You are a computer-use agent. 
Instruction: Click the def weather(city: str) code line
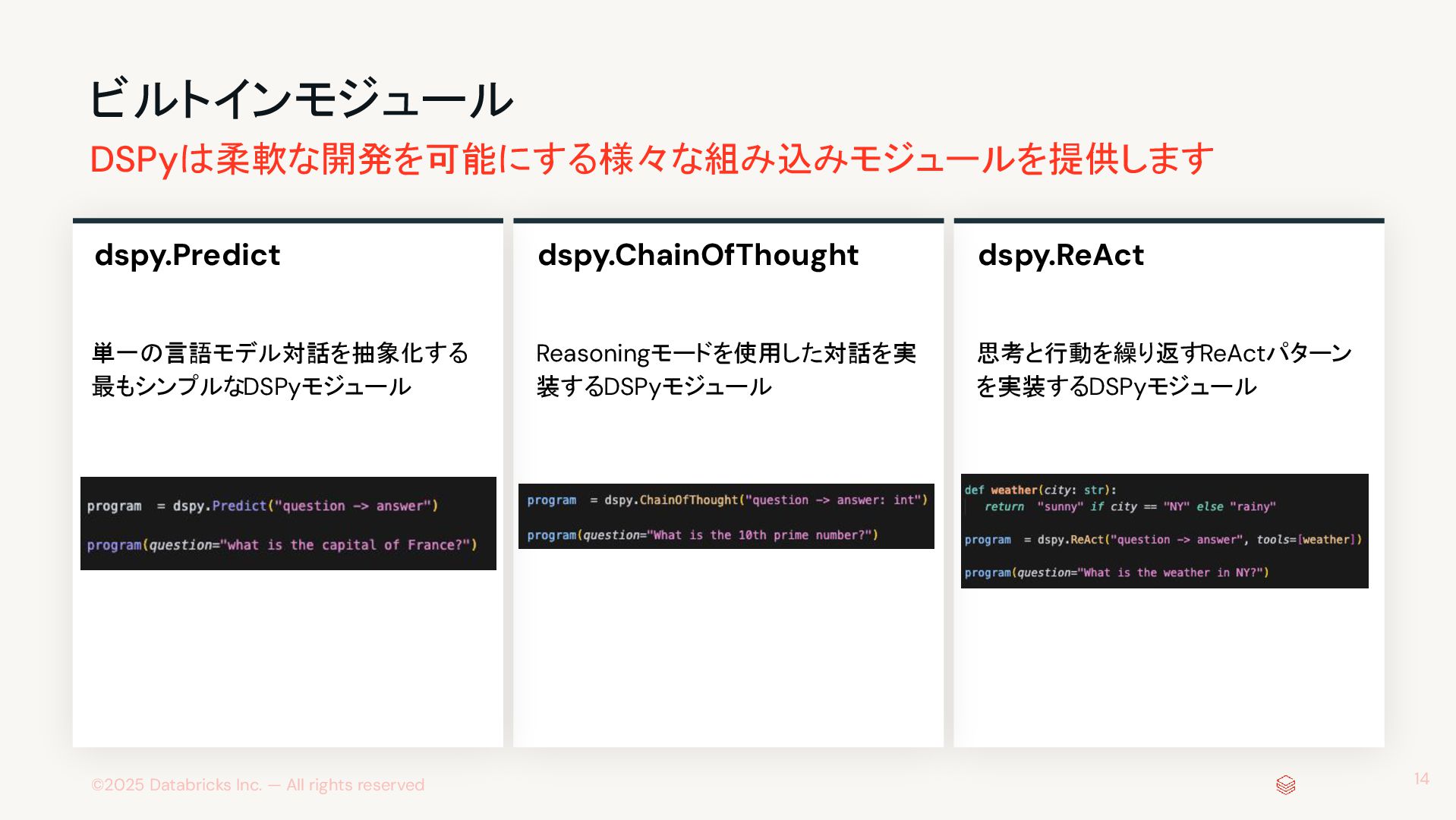1041,490
